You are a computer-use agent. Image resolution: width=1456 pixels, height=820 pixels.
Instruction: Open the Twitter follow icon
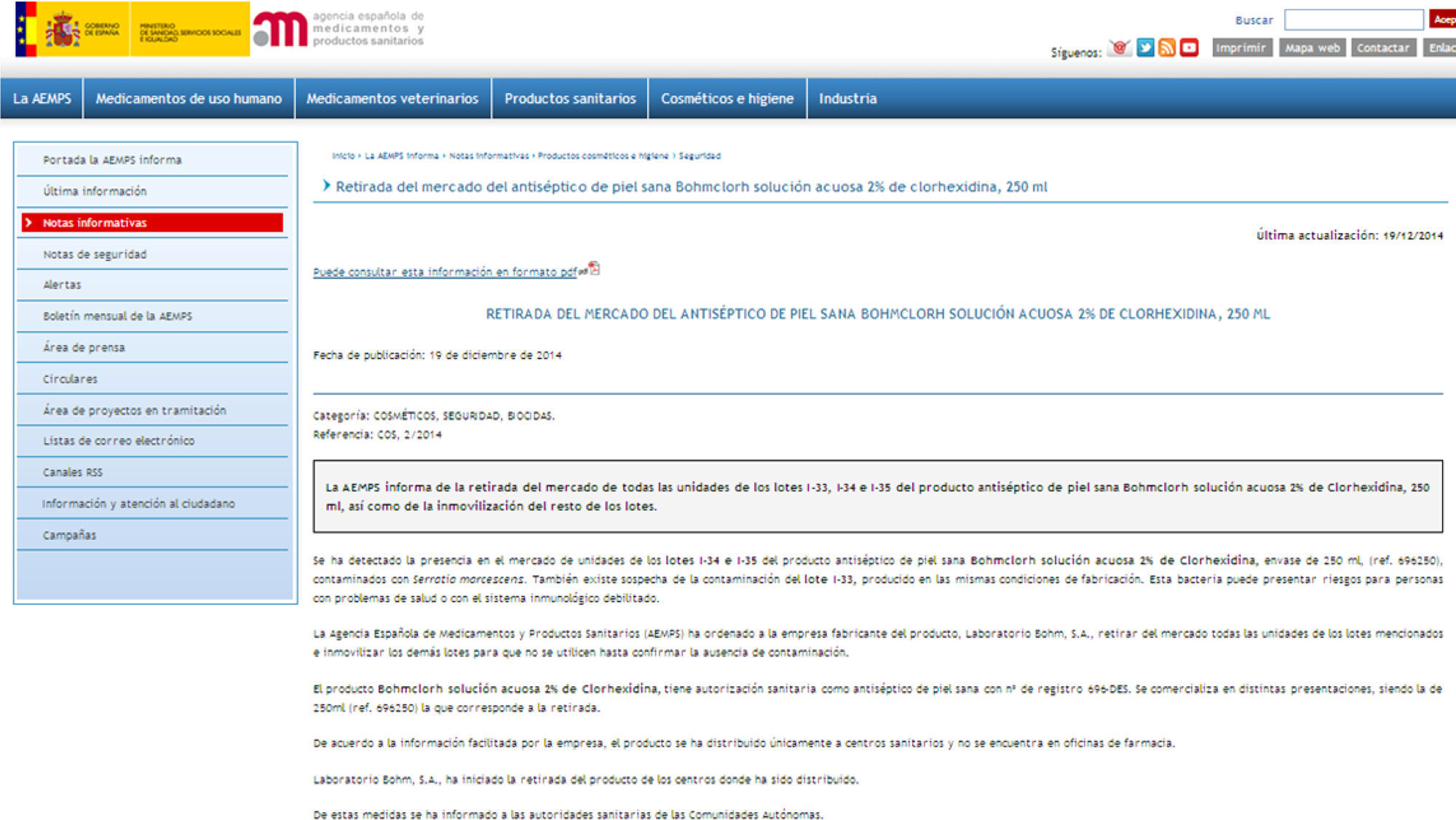(x=1145, y=48)
